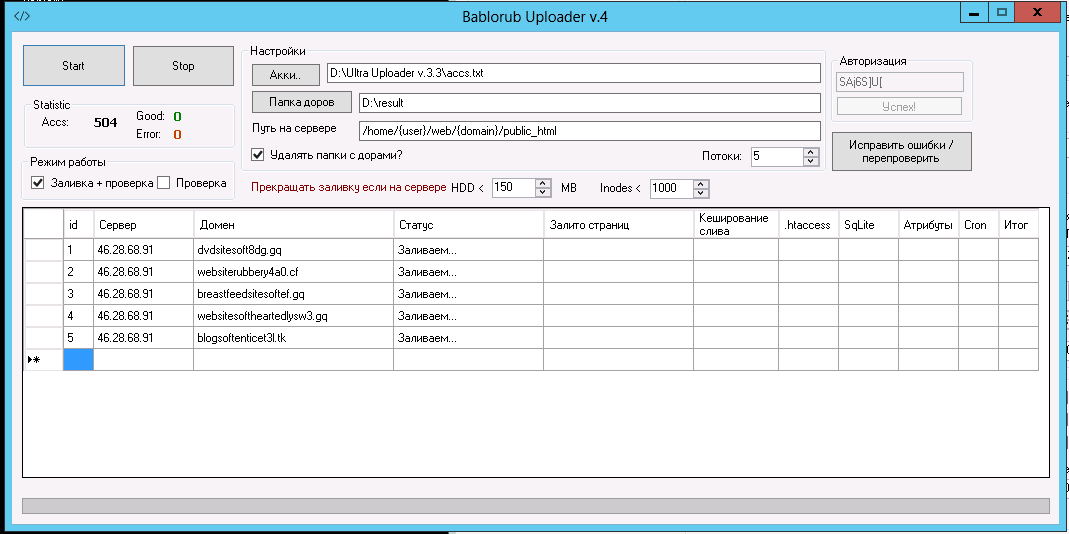Click SqLite column header

click(869, 224)
